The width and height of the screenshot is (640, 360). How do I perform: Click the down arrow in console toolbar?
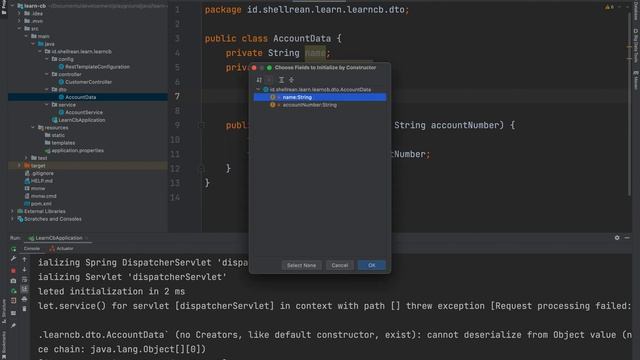pyautogui.click(x=24, y=270)
